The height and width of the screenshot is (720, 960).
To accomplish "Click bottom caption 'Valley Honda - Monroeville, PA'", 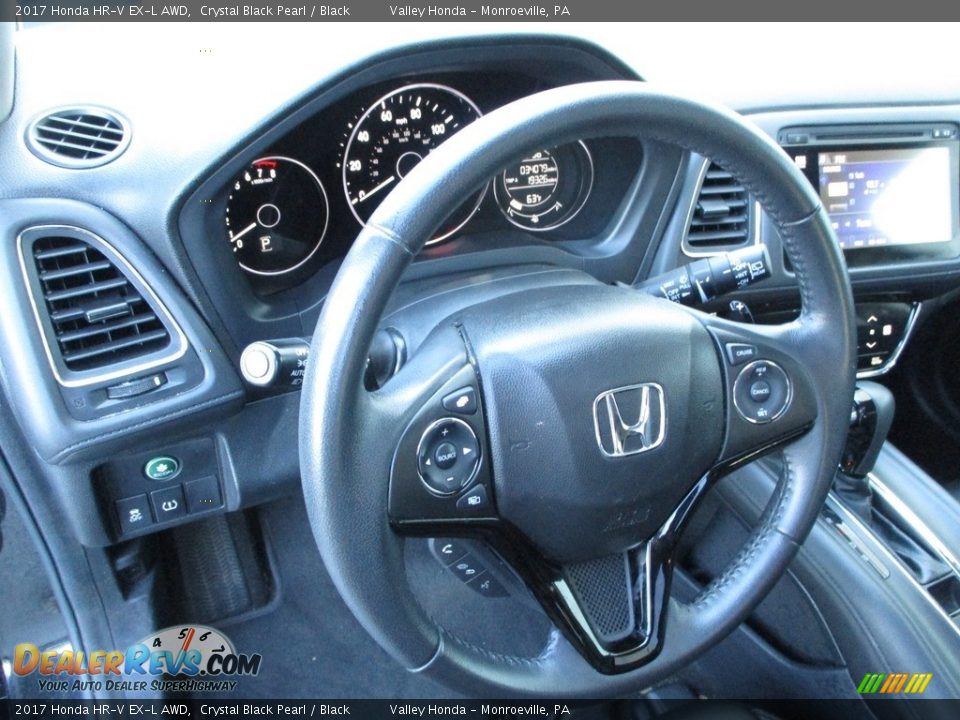I will pos(479,710).
